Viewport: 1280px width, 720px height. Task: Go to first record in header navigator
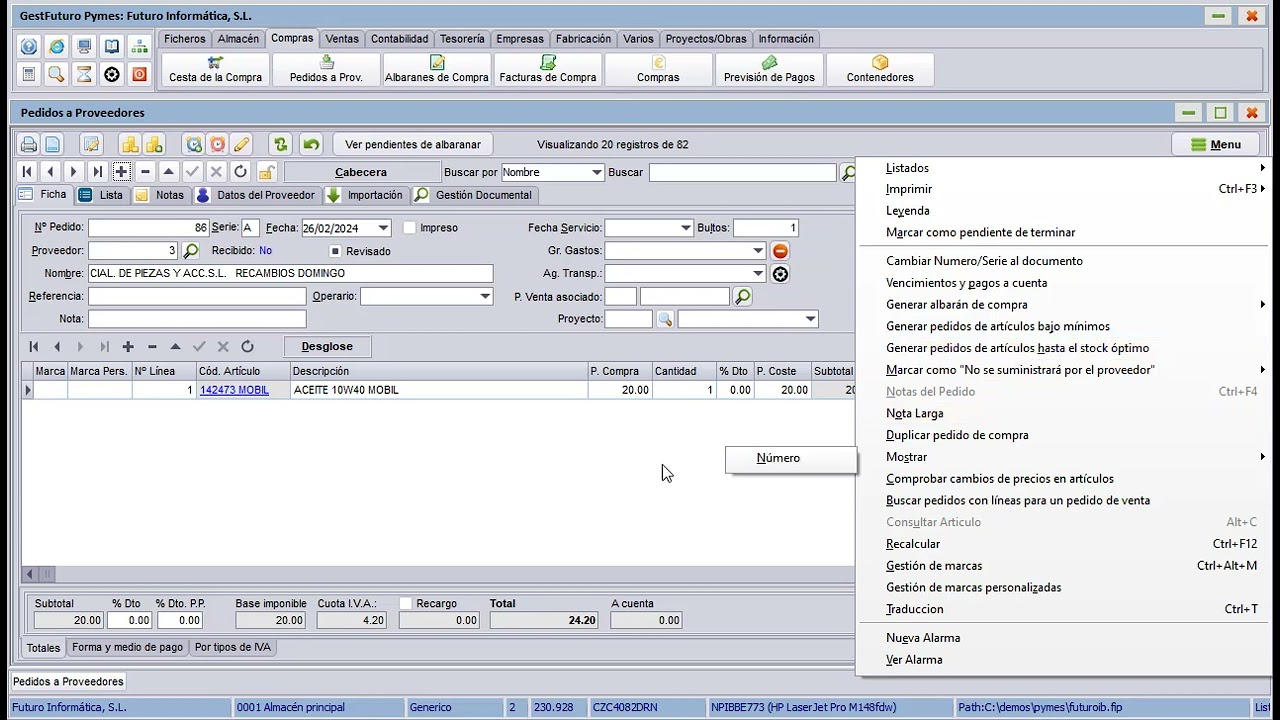click(x=27, y=172)
